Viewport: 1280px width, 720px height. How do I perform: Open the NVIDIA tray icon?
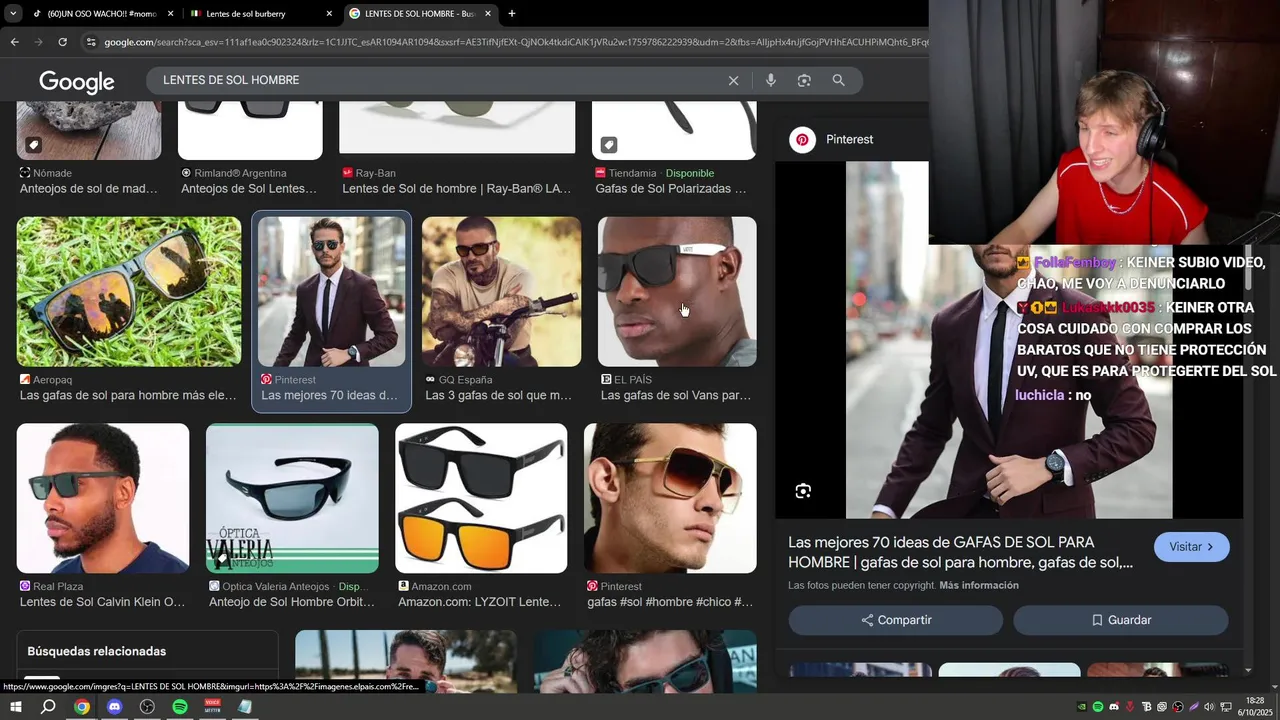(1082, 707)
